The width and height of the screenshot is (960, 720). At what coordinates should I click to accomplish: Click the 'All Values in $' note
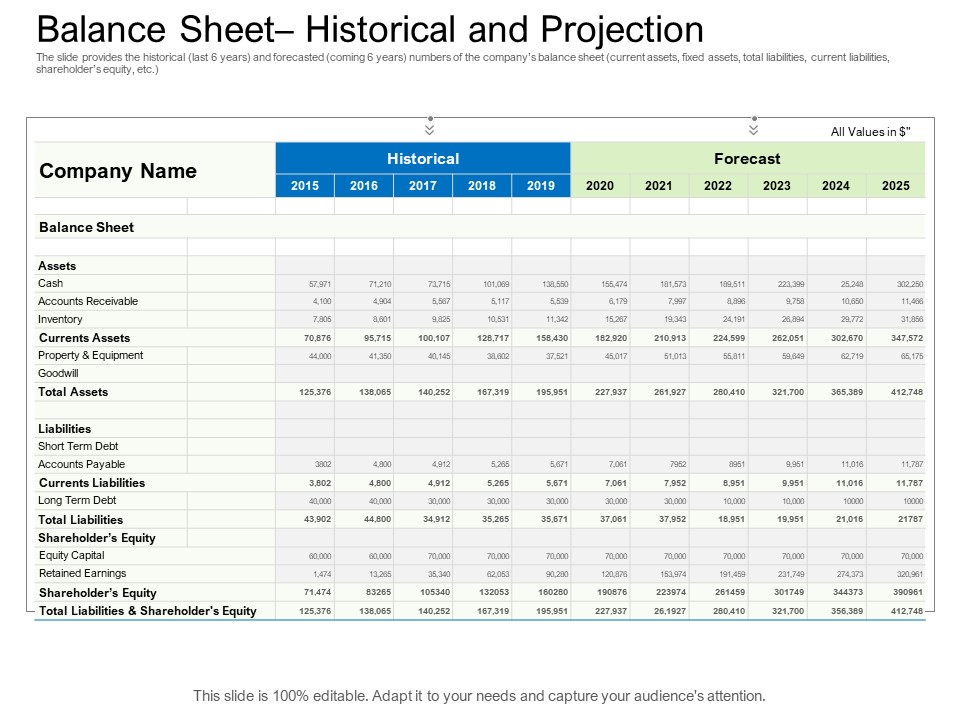(870, 132)
